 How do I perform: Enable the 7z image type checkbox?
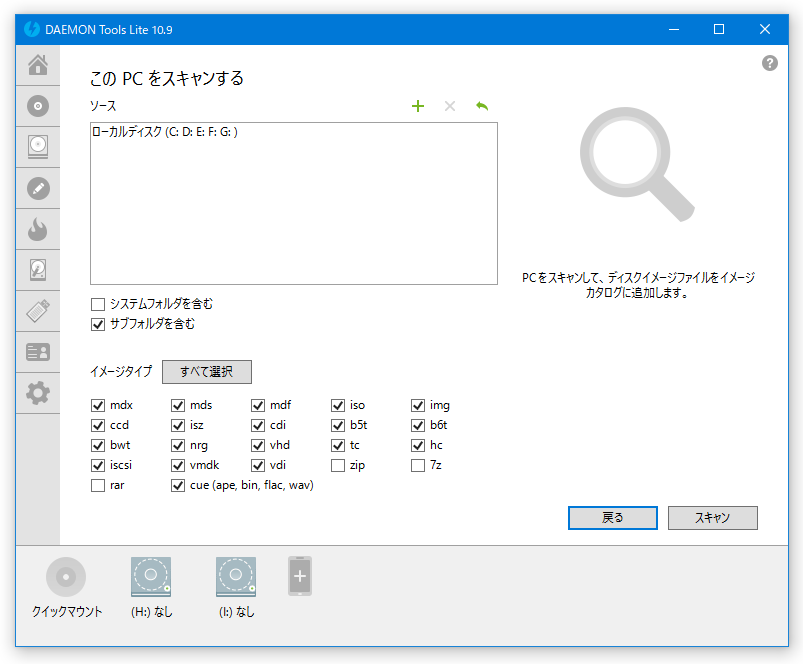(418, 465)
